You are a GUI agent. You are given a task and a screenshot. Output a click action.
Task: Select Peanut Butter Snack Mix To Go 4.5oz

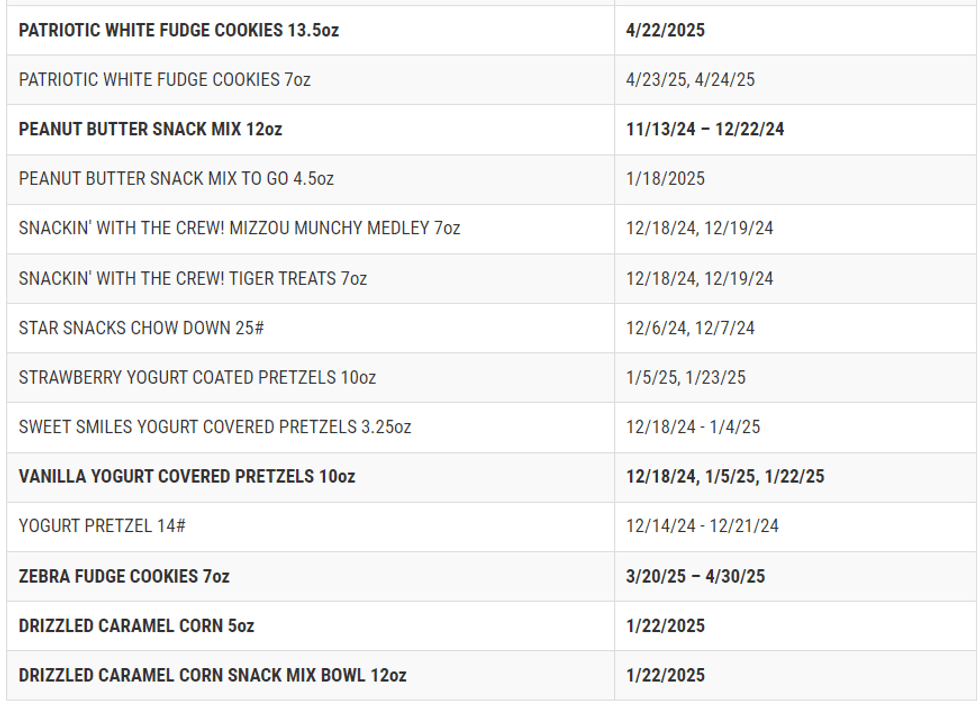[x=176, y=179]
